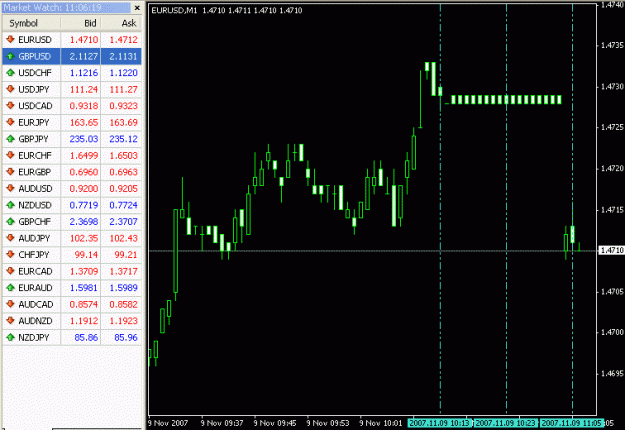Click the up arrow icon beside NZDJPY

click(10, 337)
